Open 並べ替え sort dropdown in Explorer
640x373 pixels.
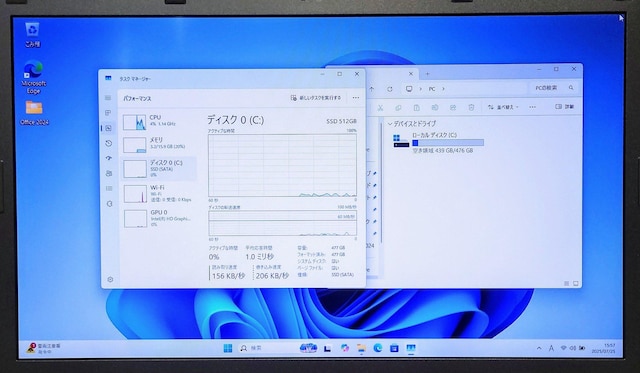tap(503, 107)
